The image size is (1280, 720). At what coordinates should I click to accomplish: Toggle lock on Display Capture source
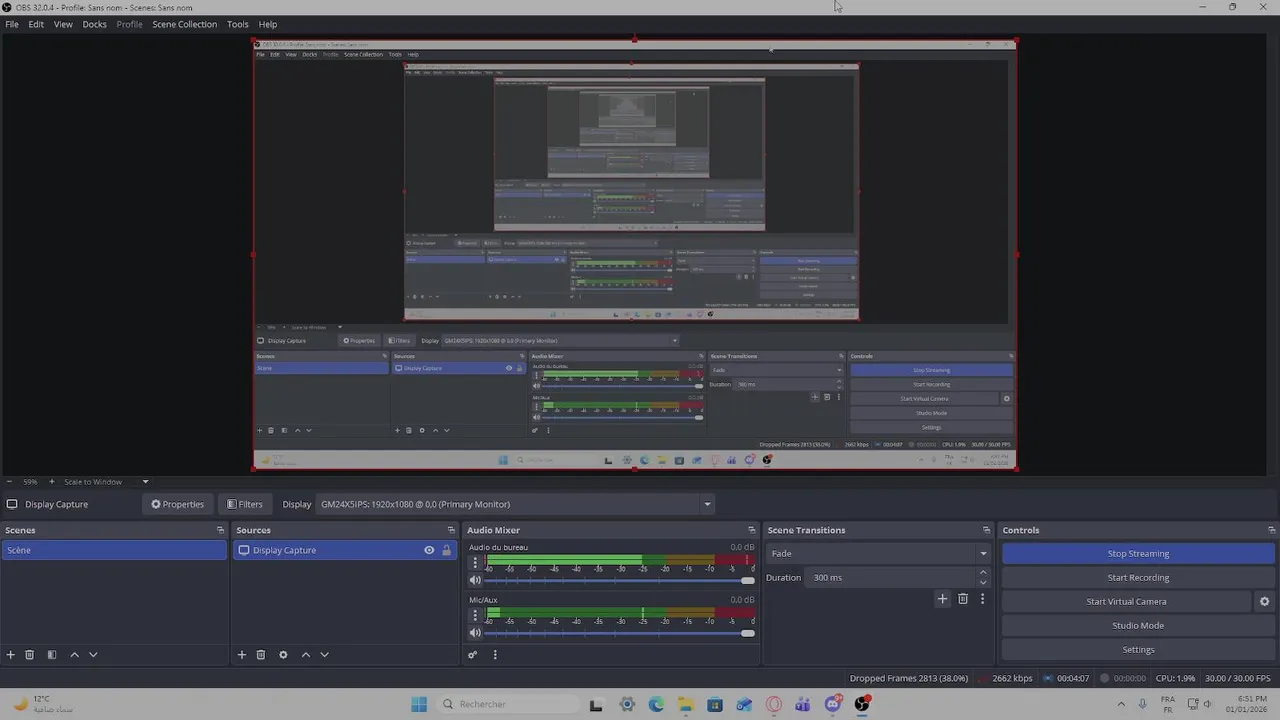point(446,550)
